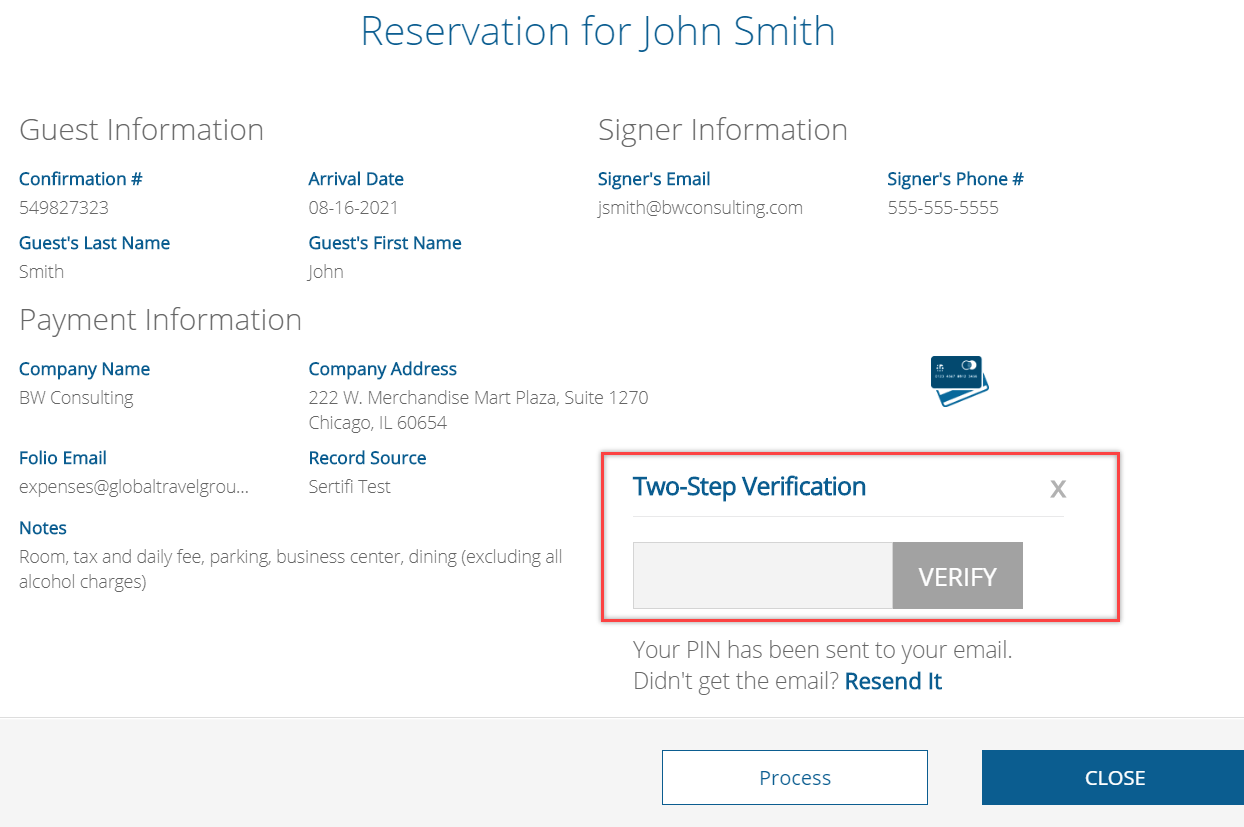Viewport: 1244px width, 827px height.
Task: Click the Reservation for John Smith heading
Action: point(598,31)
